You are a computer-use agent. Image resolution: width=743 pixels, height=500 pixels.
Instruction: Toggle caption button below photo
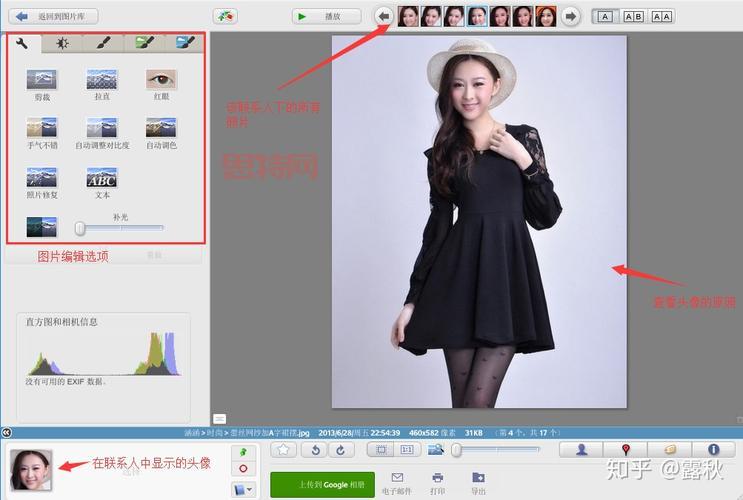tap(219, 418)
